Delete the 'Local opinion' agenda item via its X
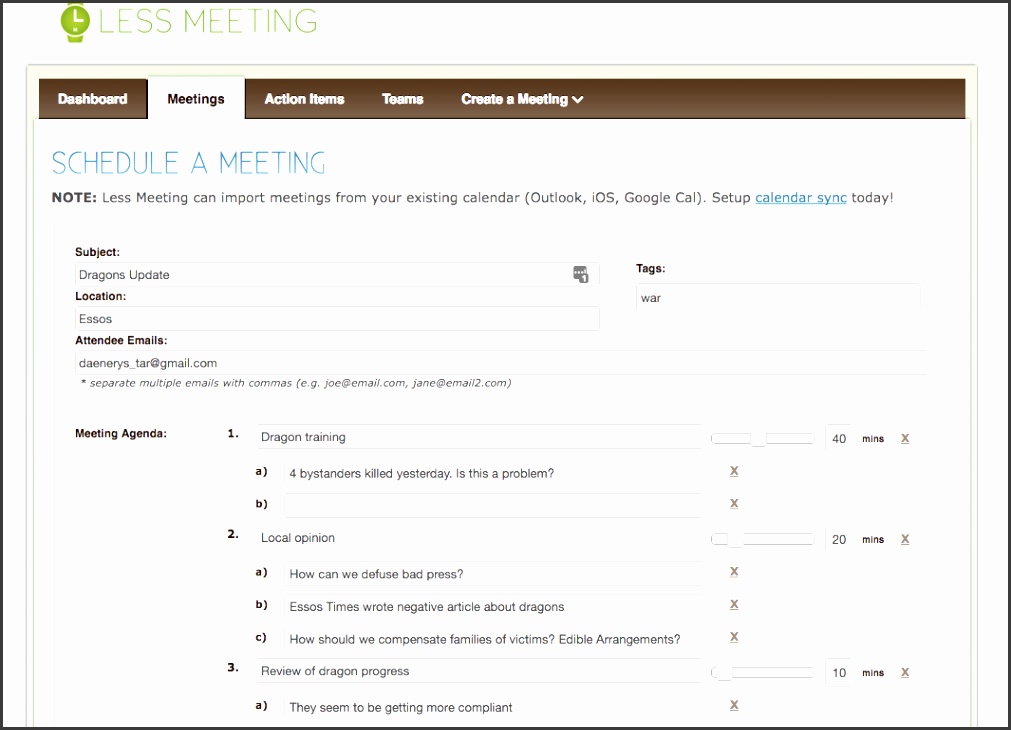 (x=905, y=539)
